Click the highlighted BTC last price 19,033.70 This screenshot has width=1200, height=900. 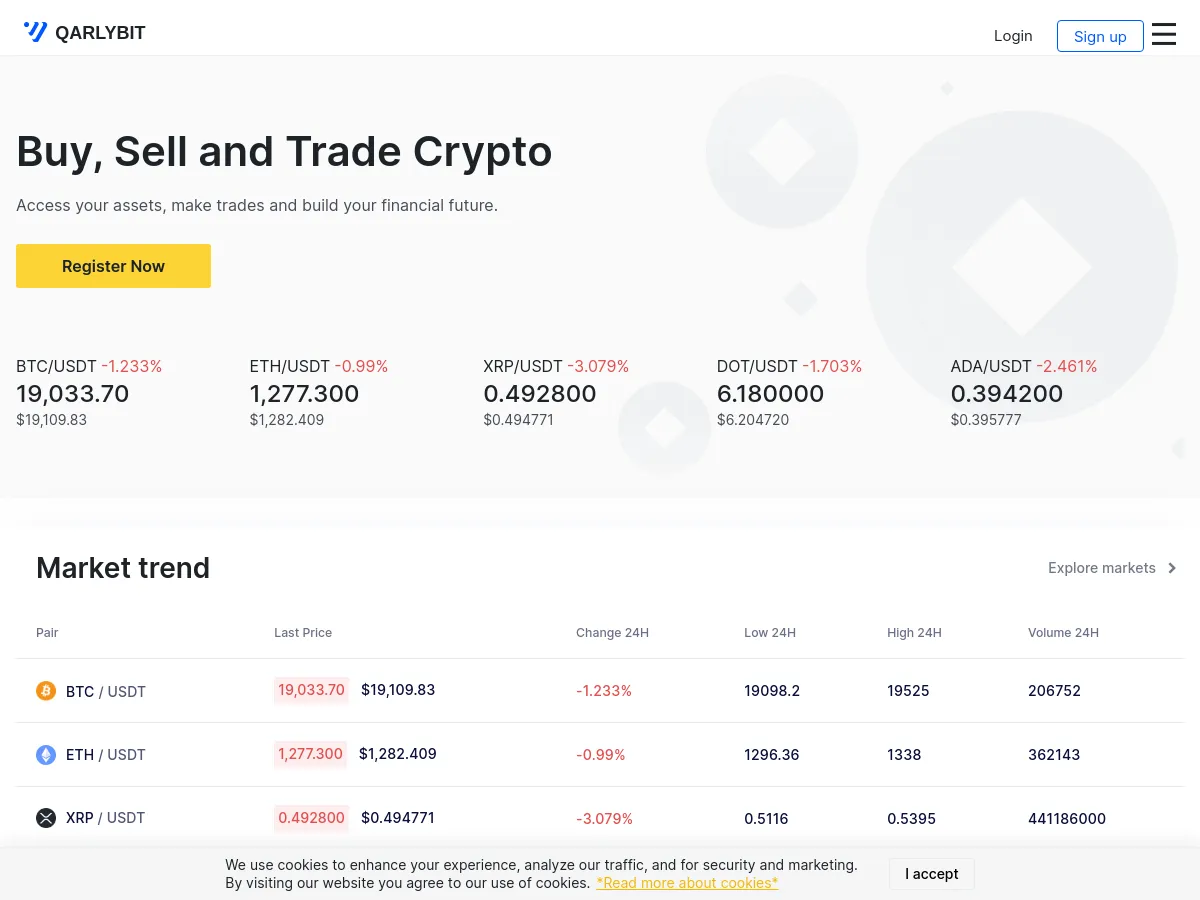pyautogui.click(x=311, y=689)
